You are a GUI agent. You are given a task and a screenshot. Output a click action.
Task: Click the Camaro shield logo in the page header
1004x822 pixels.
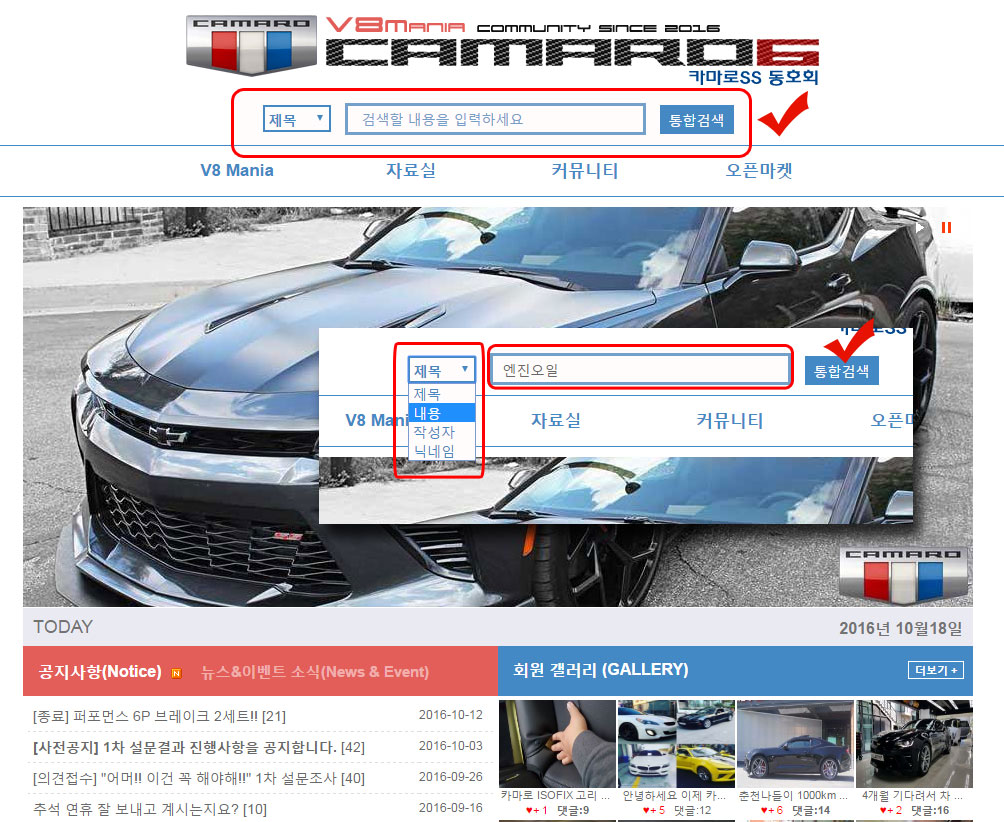(252, 44)
